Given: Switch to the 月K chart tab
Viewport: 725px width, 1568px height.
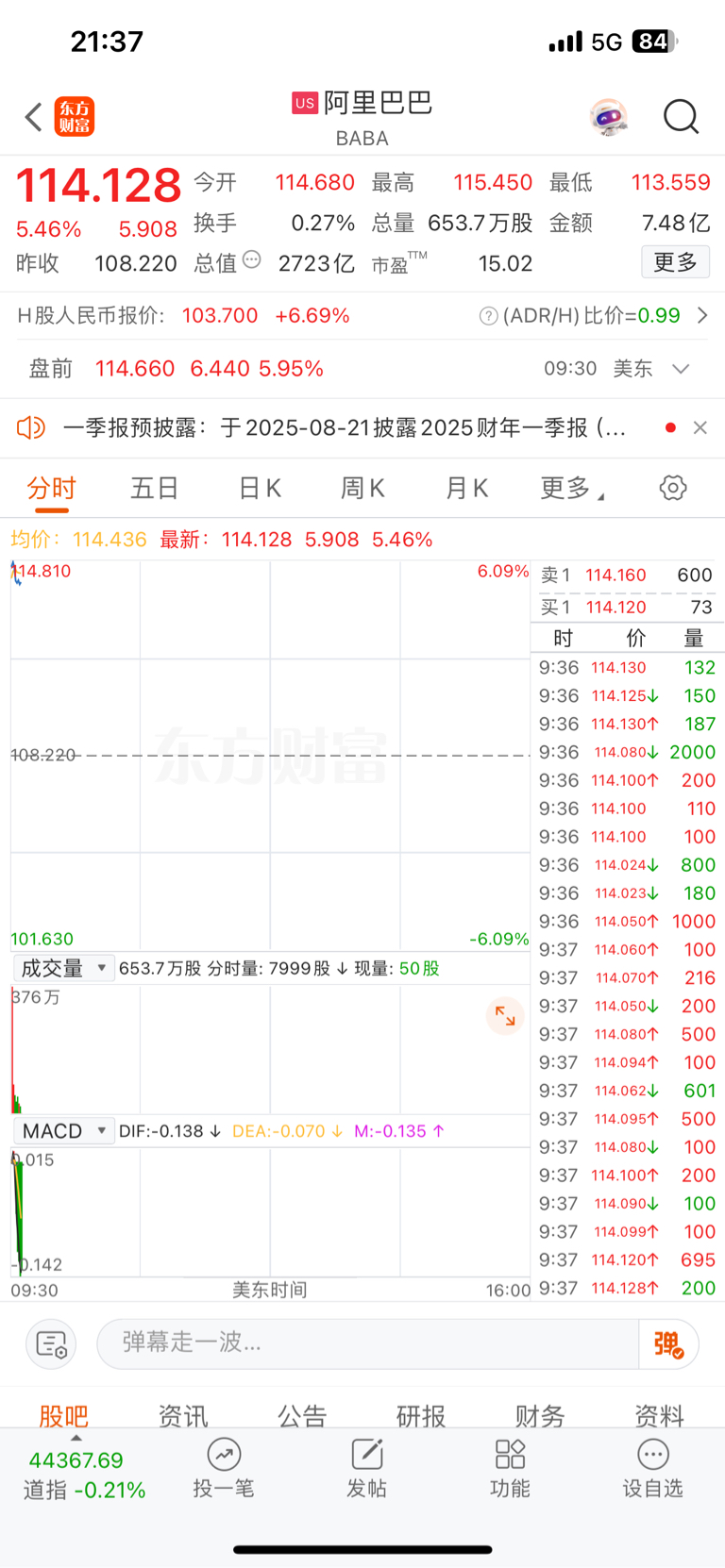Looking at the screenshot, I should [466, 489].
